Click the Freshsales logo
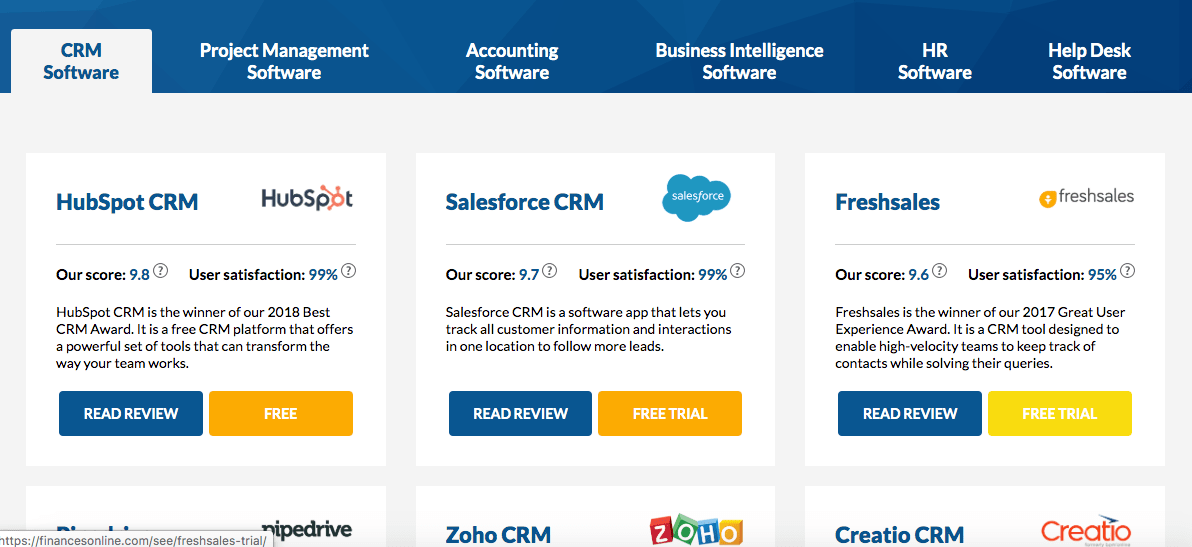 (x=1086, y=198)
